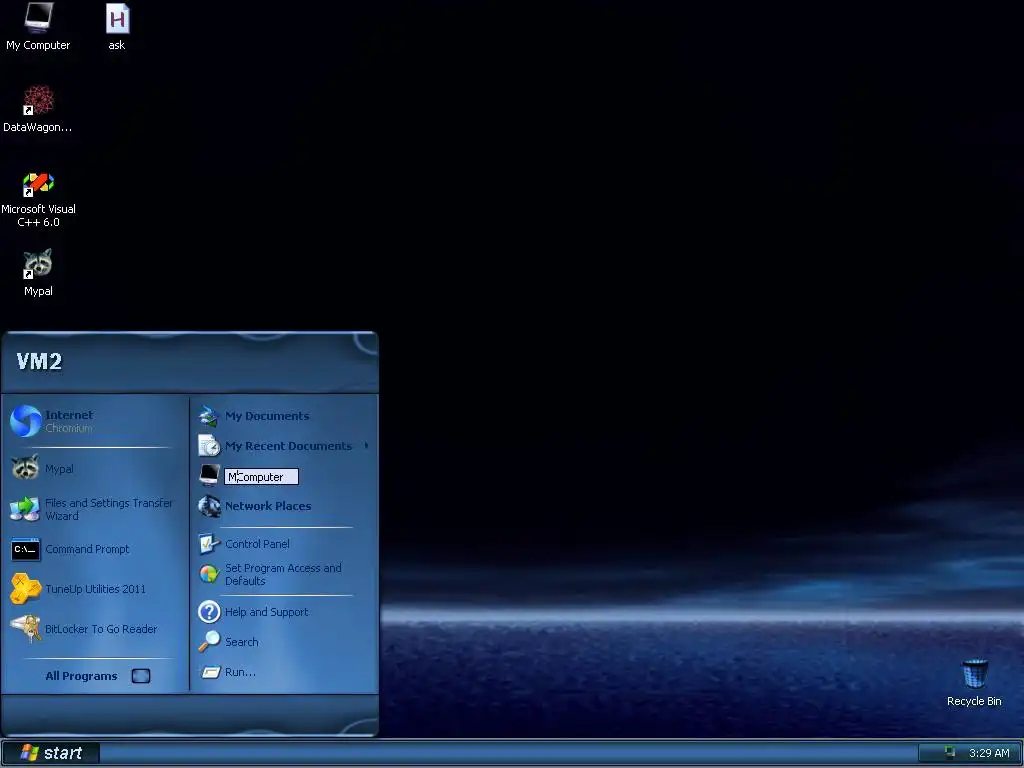
Task: Open Search from Start menu
Action: 284,642
